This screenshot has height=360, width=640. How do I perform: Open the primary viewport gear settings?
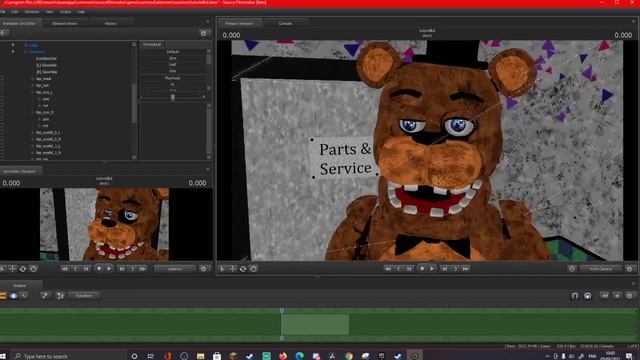coord(629,269)
